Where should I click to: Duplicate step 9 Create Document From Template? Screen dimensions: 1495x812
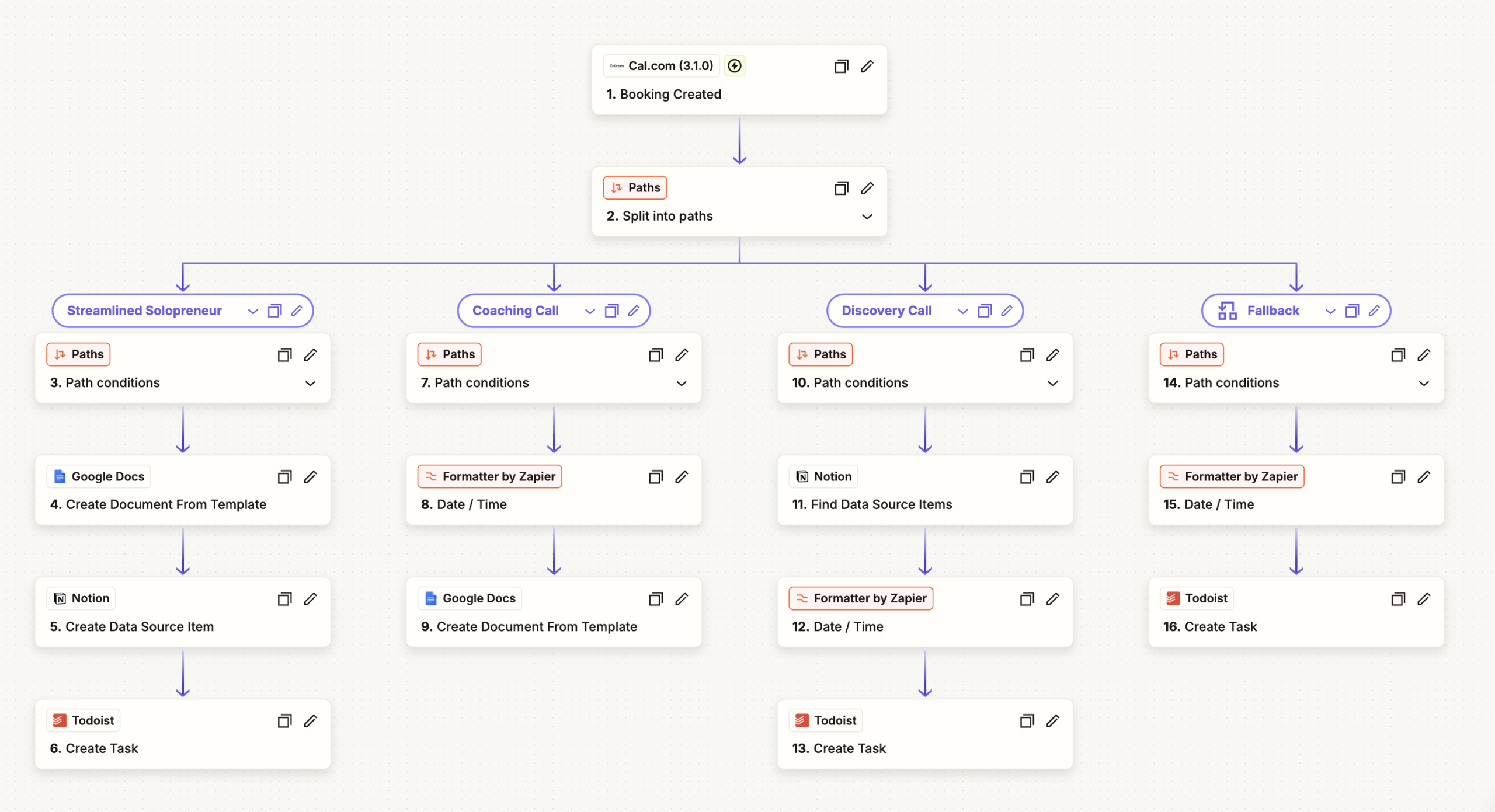pyautogui.click(x=656, y=599)
